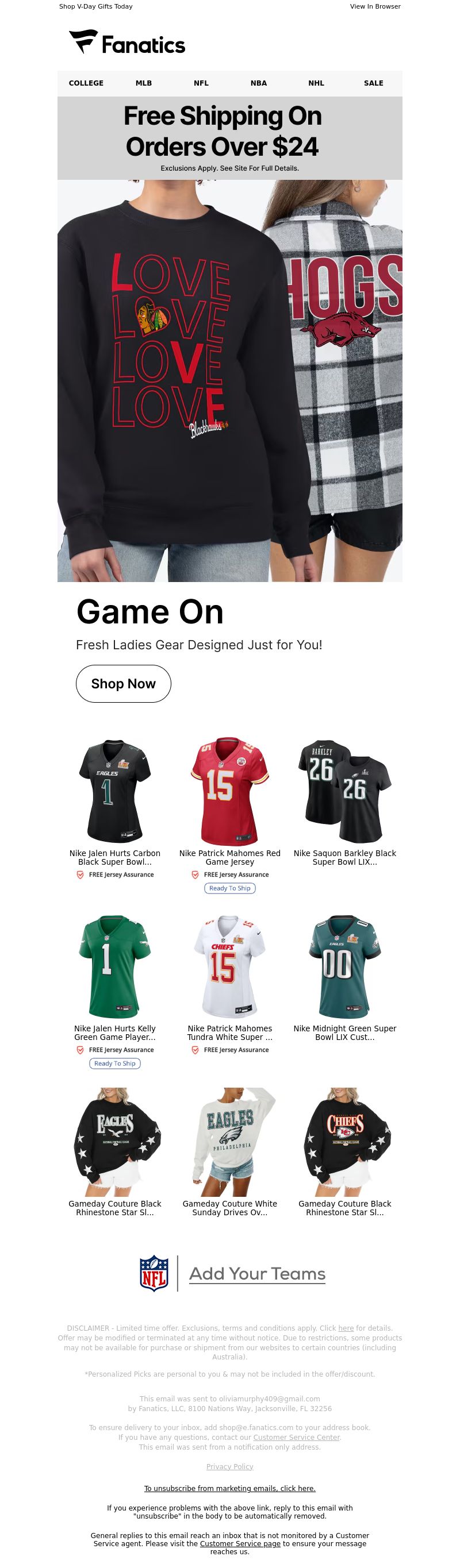
Task: Click the Fanatics logo
Action: pos(126,43)
